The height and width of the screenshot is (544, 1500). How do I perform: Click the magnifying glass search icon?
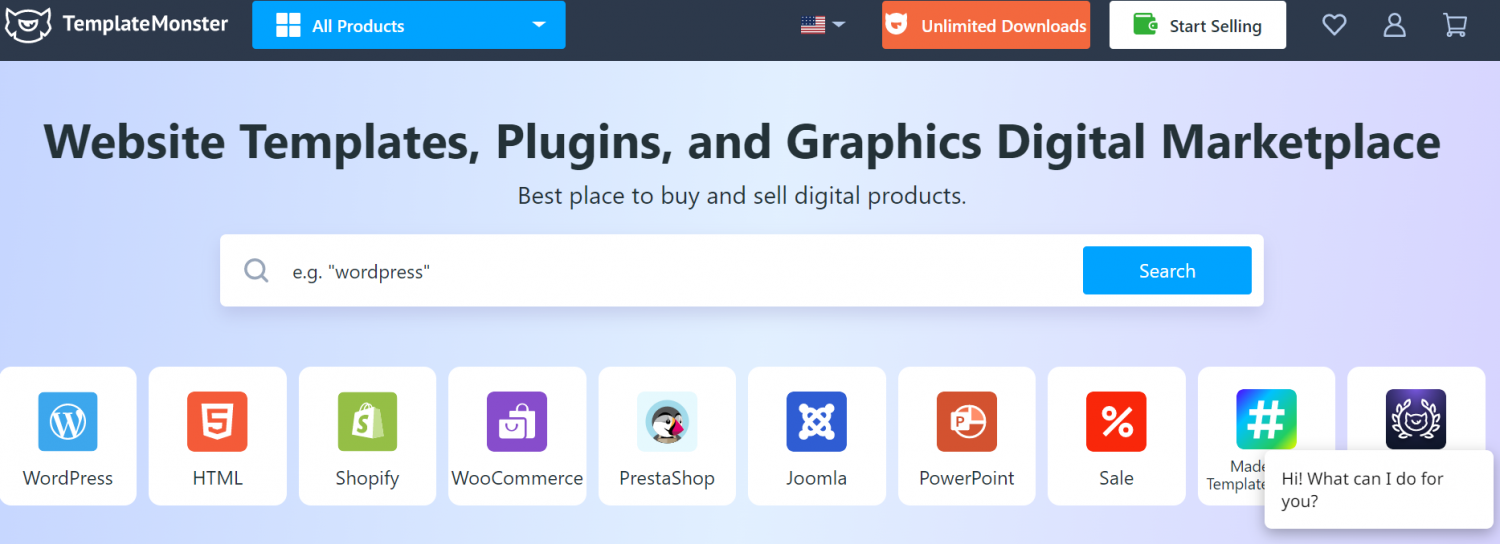(257, 271)
